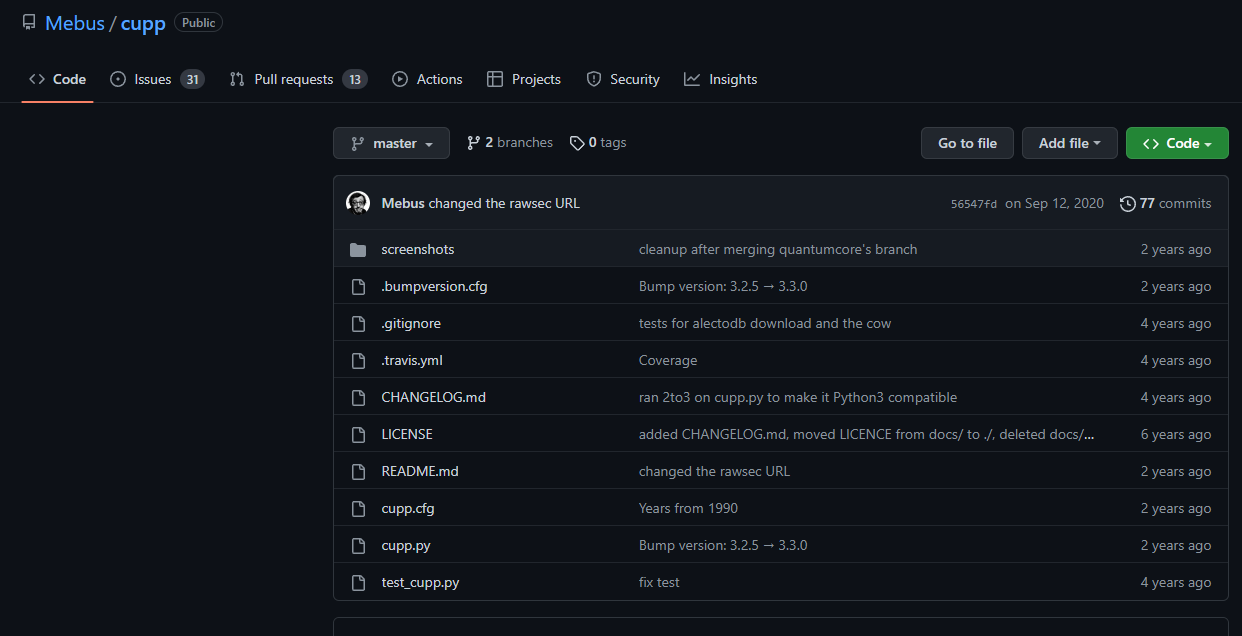Click file icon for .travis.yml
The width and height of the screenshot is (1242, 636).
click(x=358, y=360)
